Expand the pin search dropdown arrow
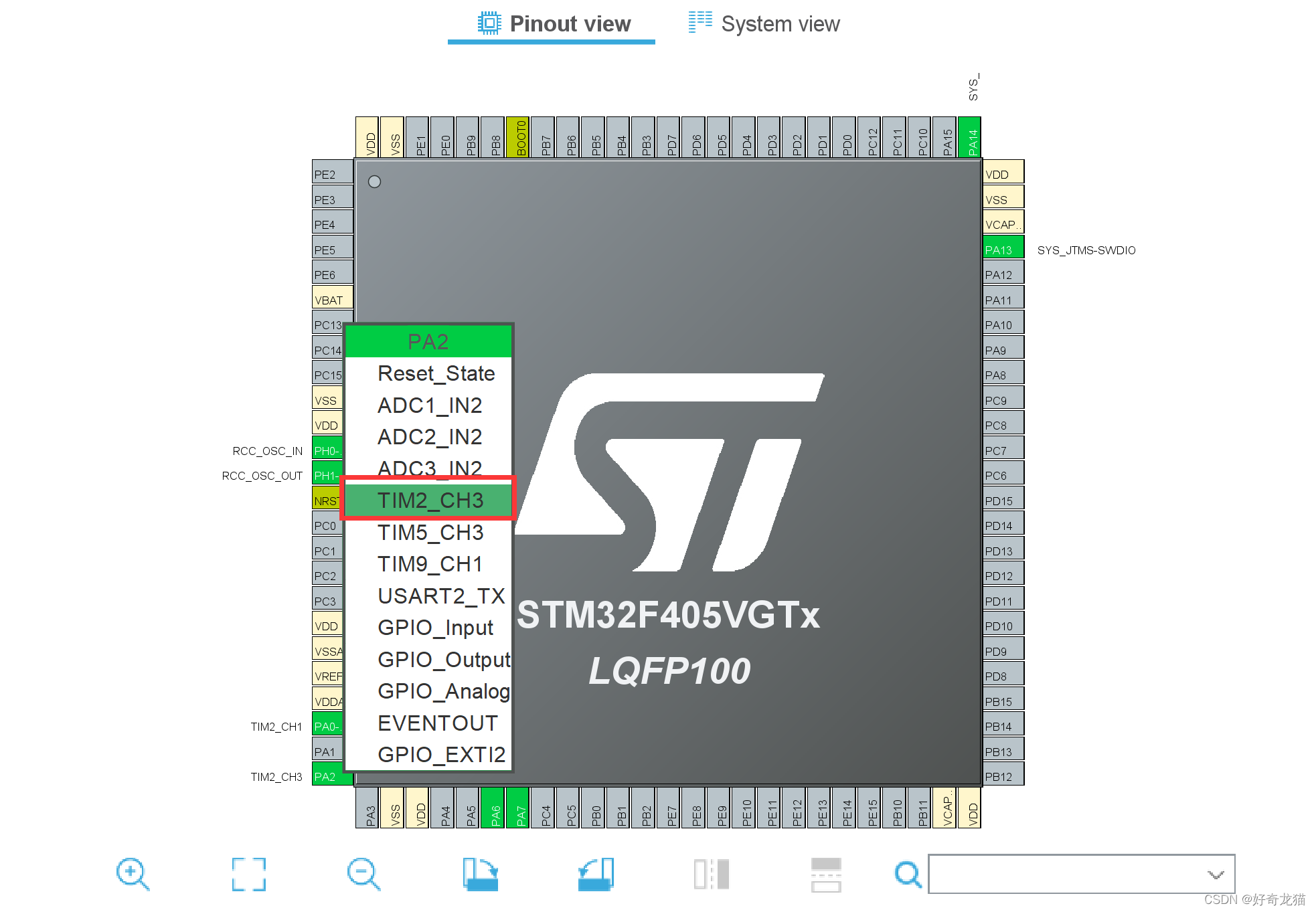The image size is (1316, 912). pyautogui.click(x=1215, y=875)
